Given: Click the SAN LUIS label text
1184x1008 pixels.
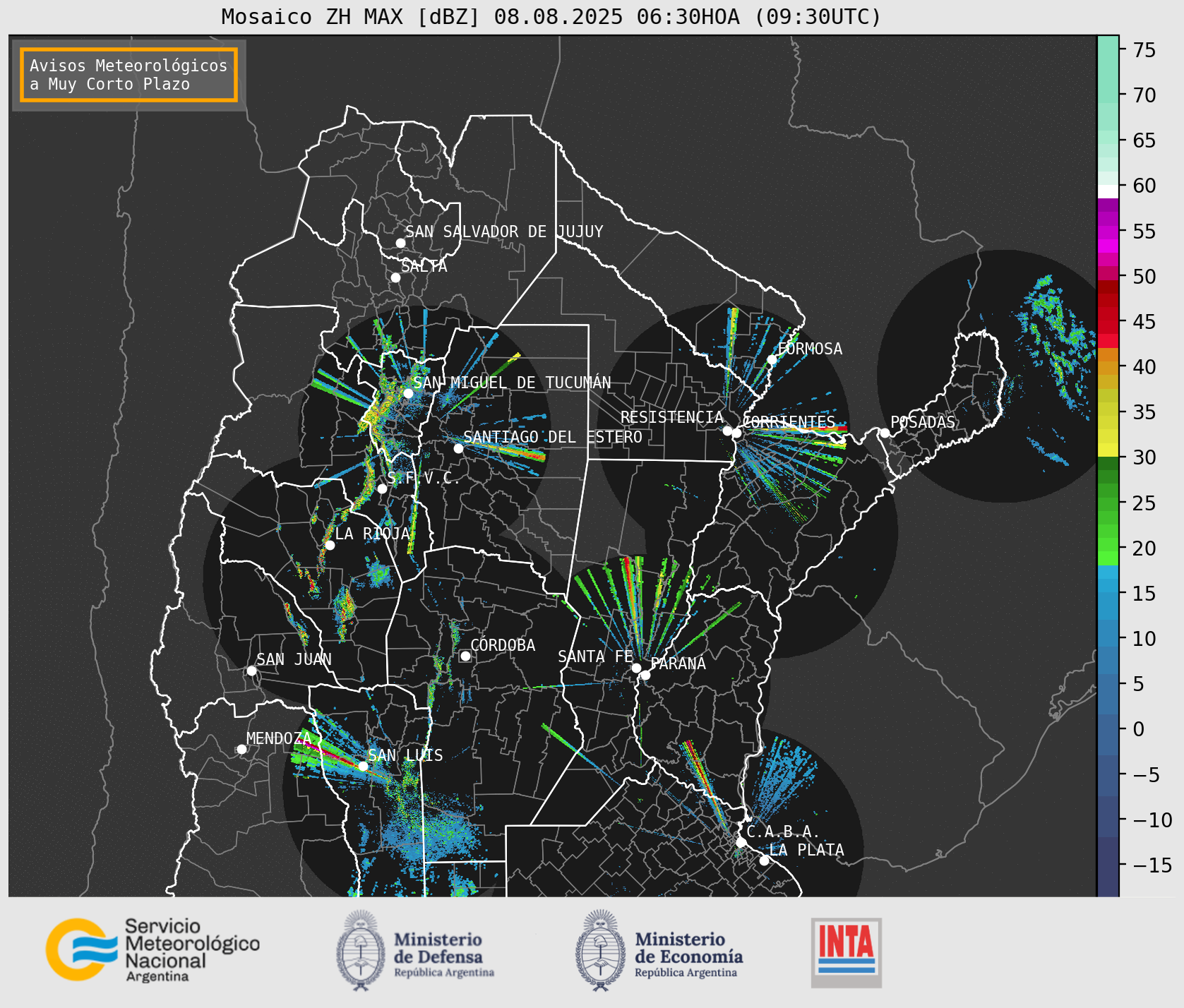Looking at the screenshot, I should click(x=406, y=755).
